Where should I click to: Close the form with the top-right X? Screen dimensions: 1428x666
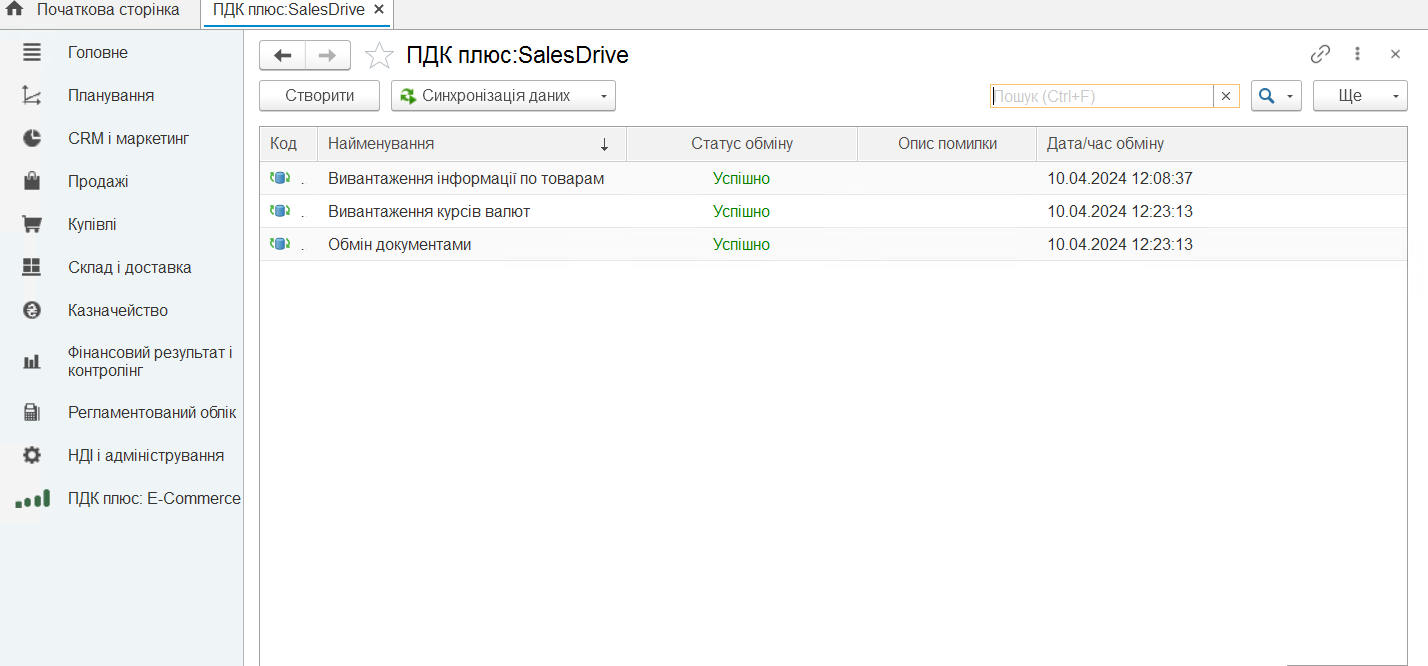pyautogui.click(x=1395, y=54)
